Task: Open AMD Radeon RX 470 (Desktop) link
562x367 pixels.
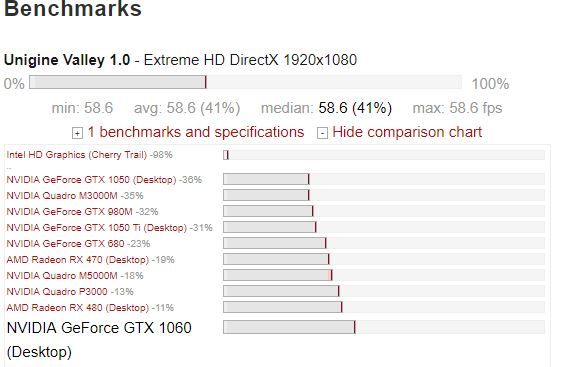Action: pos(77,259)
